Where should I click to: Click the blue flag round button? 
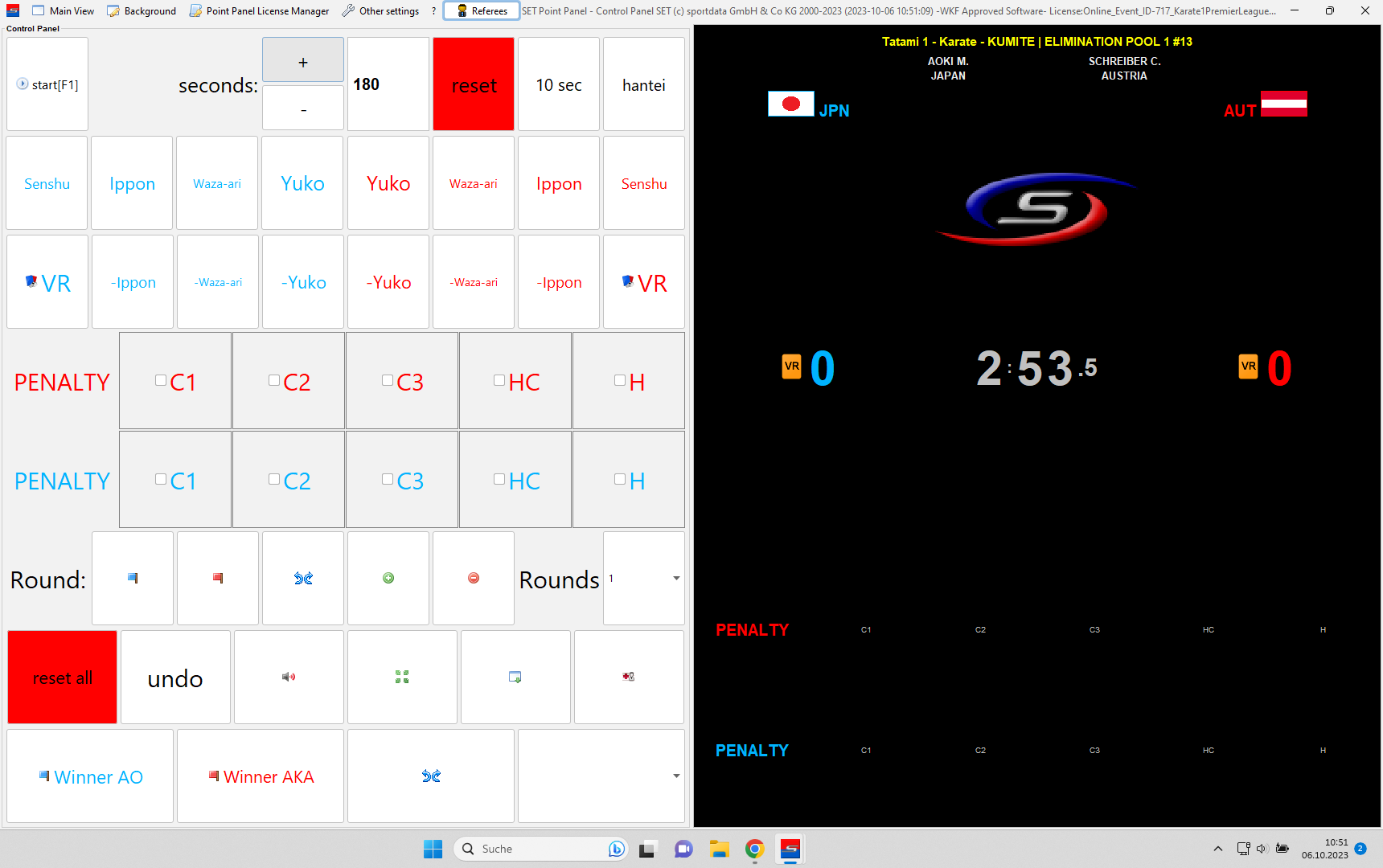click(133, 578)
